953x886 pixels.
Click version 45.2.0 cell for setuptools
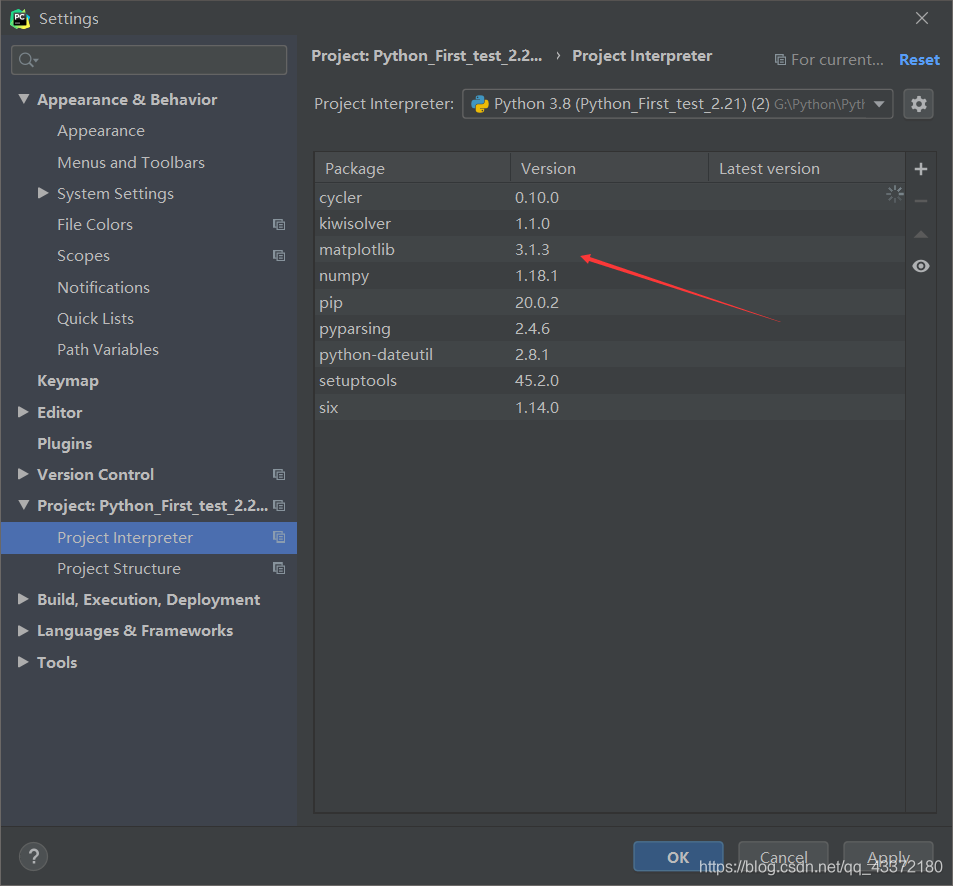537,380
